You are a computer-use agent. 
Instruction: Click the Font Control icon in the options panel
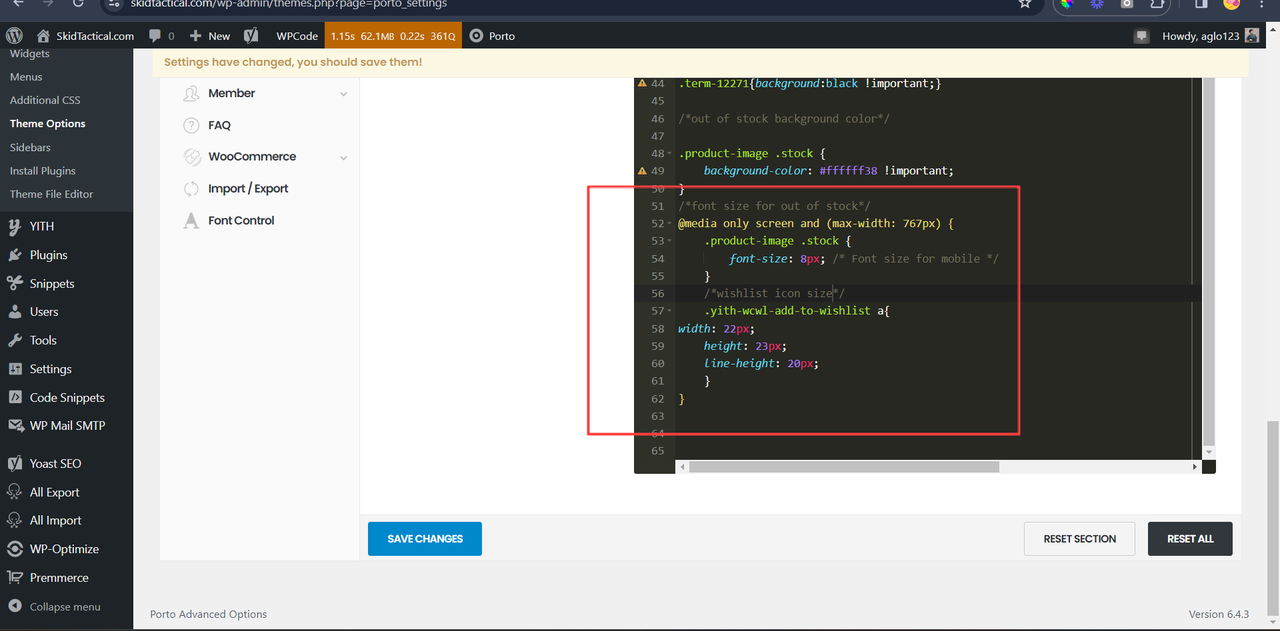pyautogui.click(x=191, y=220)
